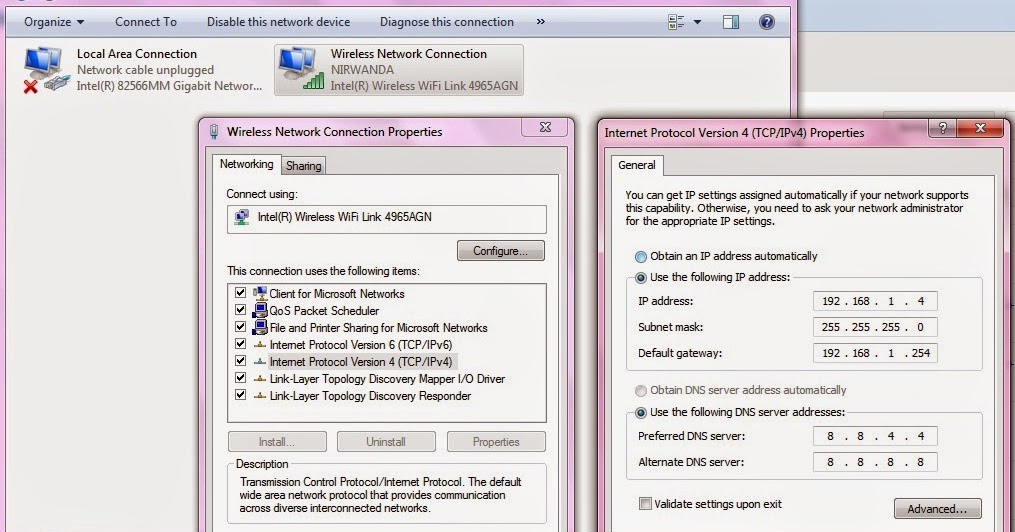Click Connect To in the toolbar
This screenshot has width=1015, height=532.
point(146,22)
